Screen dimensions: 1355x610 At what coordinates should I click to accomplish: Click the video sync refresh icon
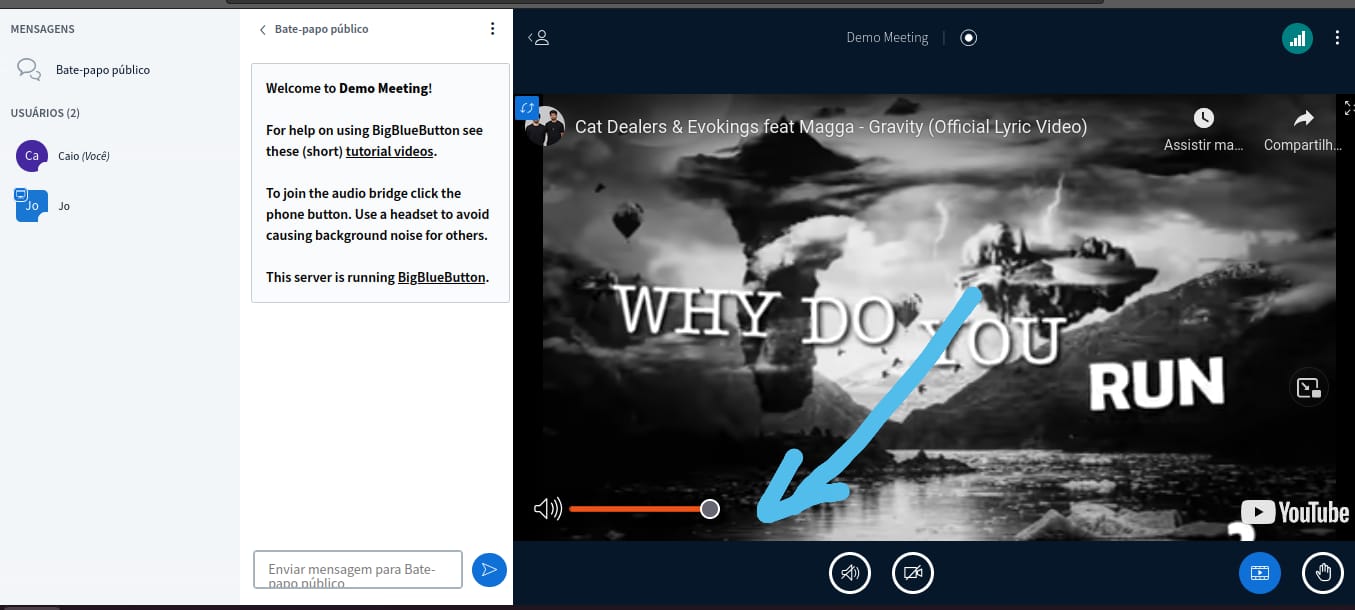pyautogui.click(x=527, y=108)
